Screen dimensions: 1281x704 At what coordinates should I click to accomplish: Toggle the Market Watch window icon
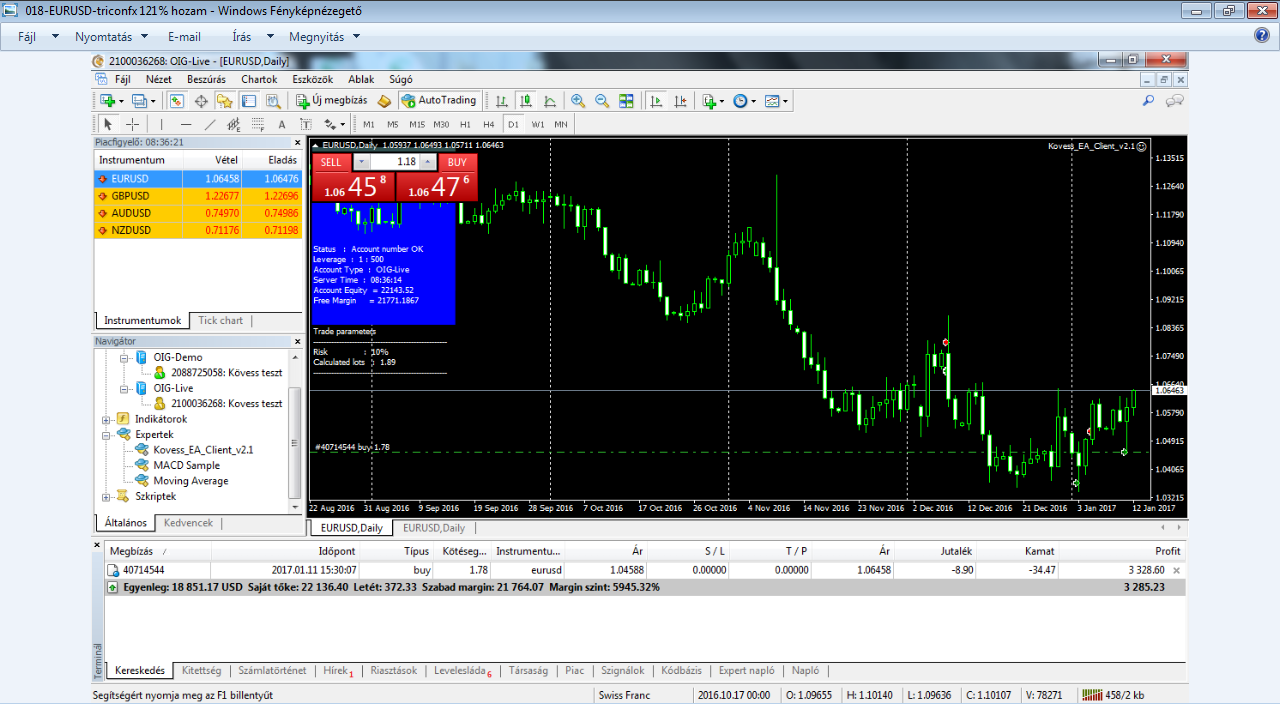coord(176,101)
